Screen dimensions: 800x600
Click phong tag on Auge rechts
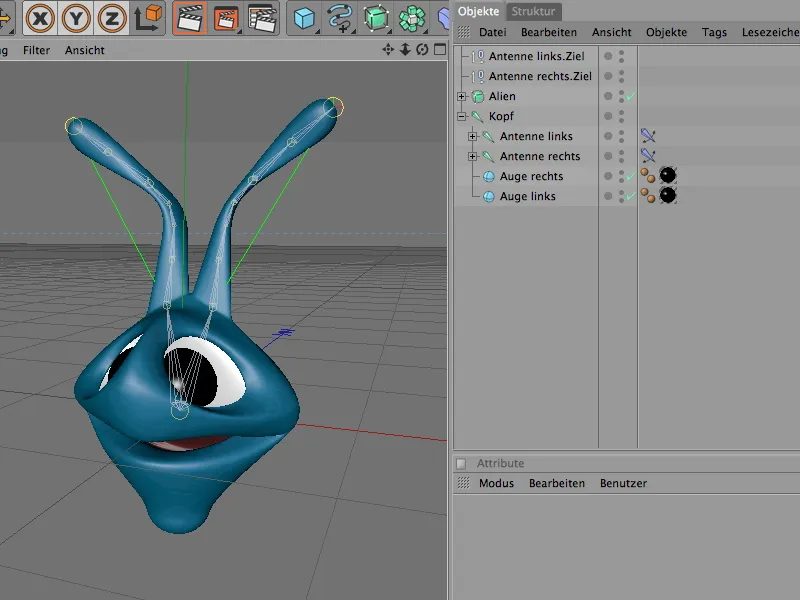pyautogui.click(x=648, y=176)
